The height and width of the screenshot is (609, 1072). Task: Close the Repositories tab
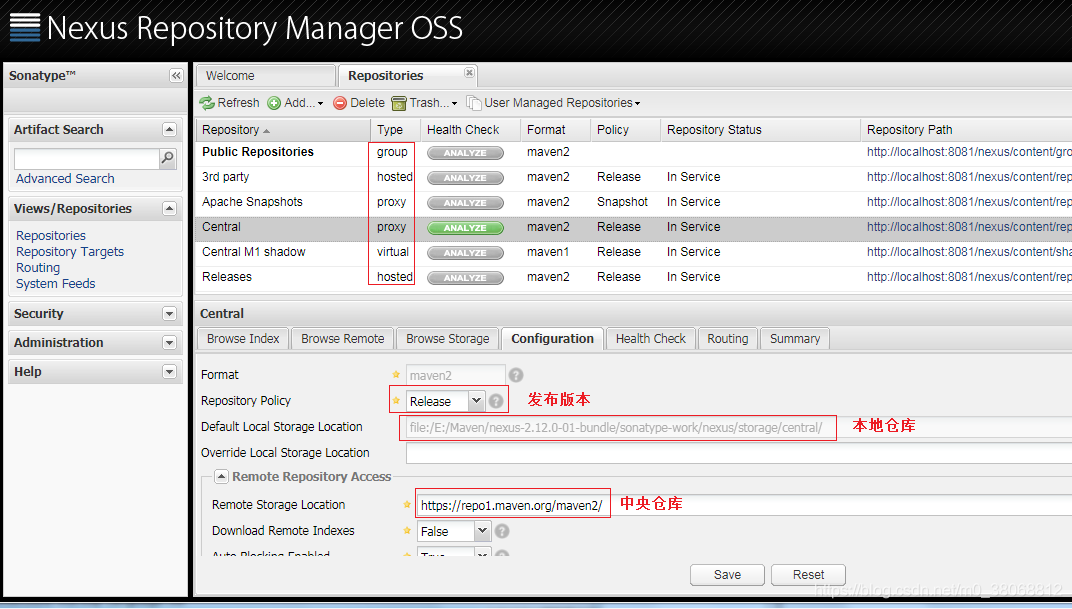[469, 72]
